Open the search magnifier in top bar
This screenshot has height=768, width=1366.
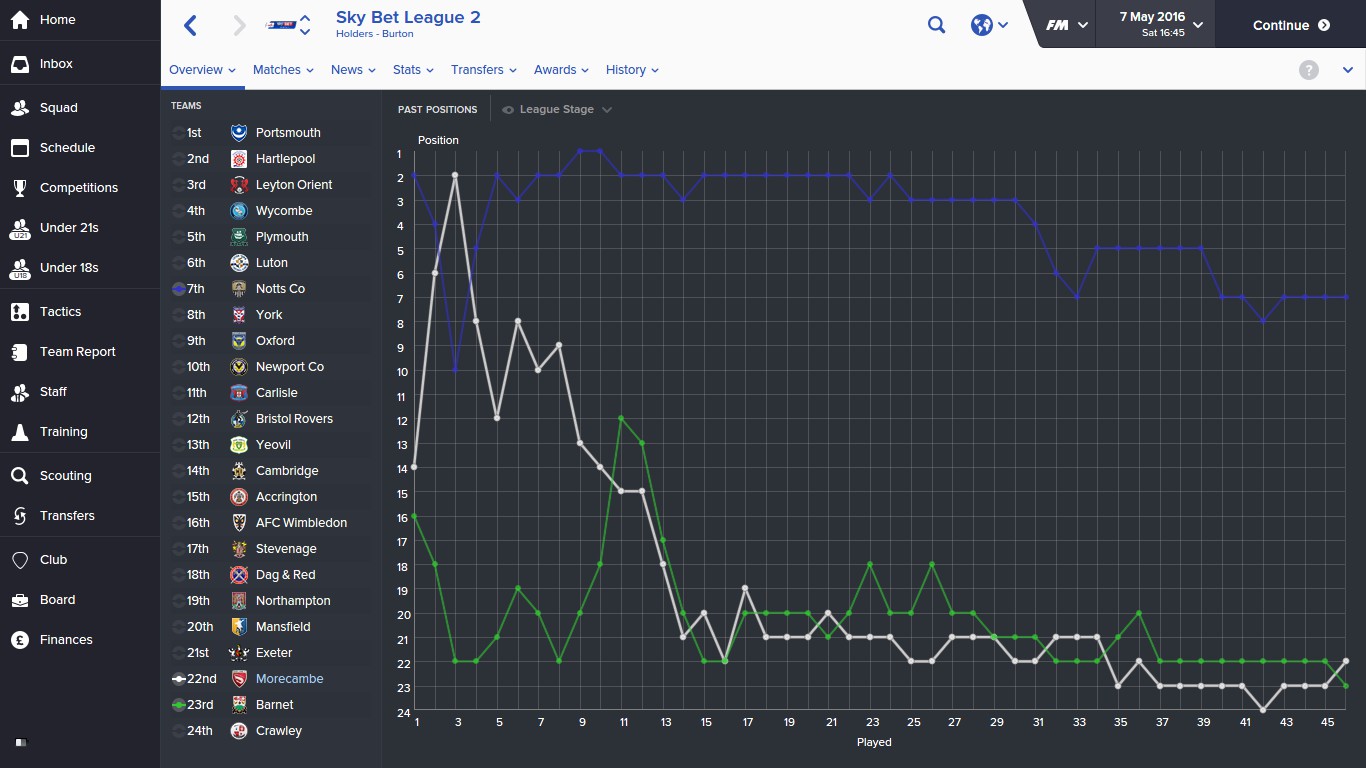click(x=936, y=26)
